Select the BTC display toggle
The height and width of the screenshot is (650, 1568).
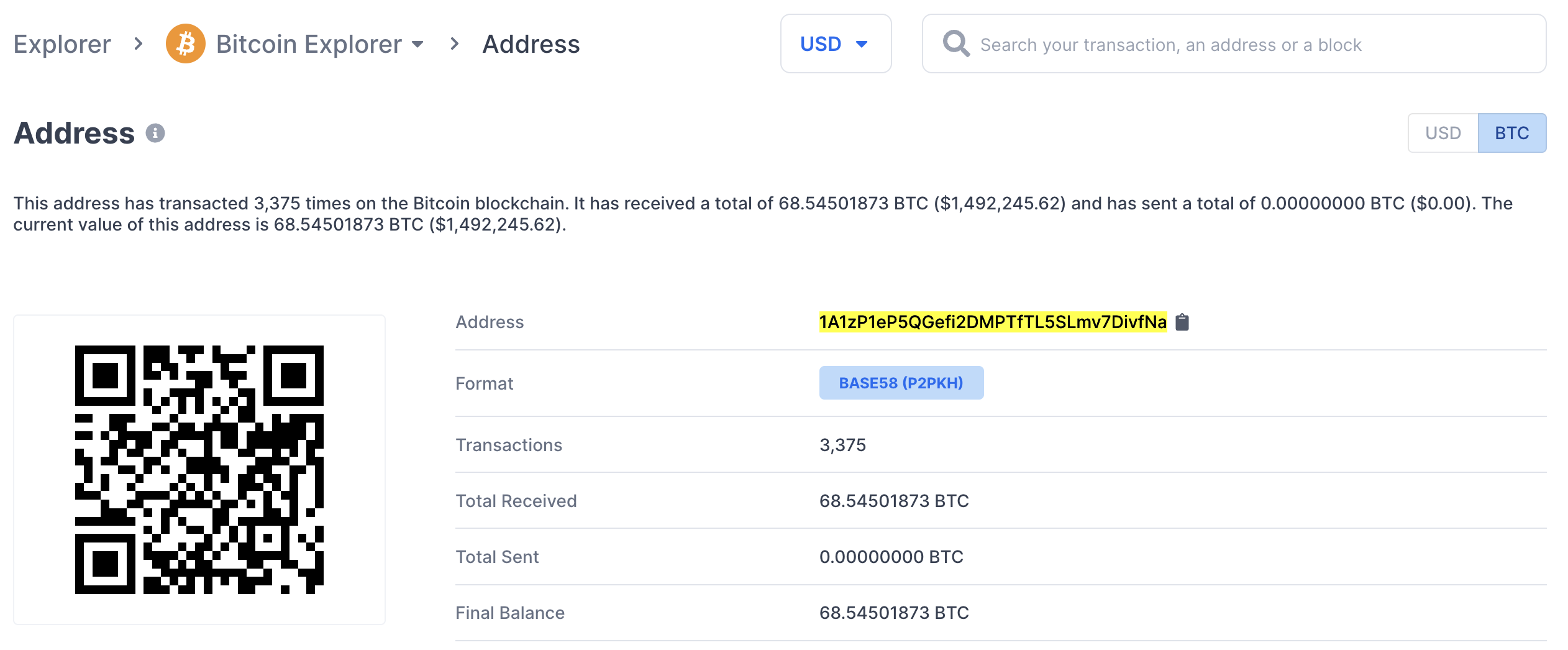point(1512,132)
